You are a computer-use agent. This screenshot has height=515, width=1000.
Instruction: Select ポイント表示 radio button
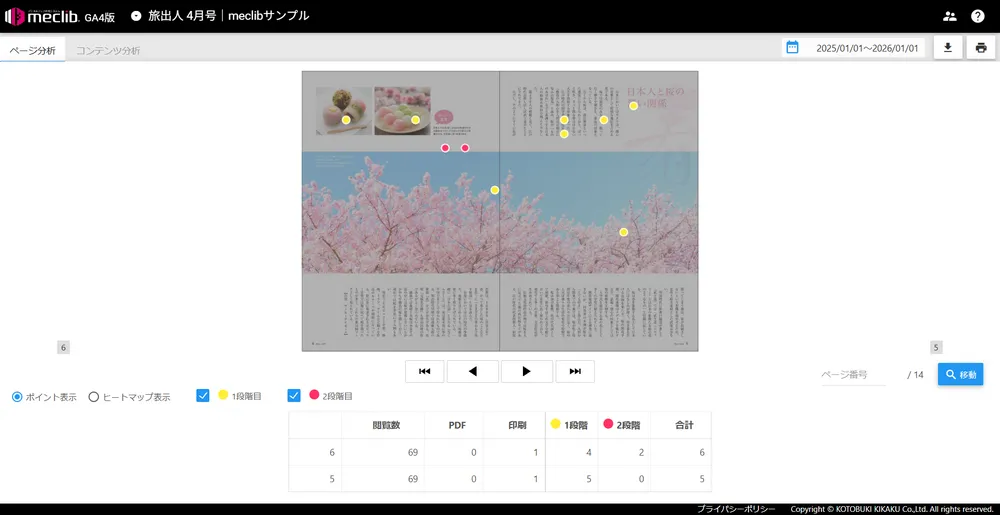point(17,396)
